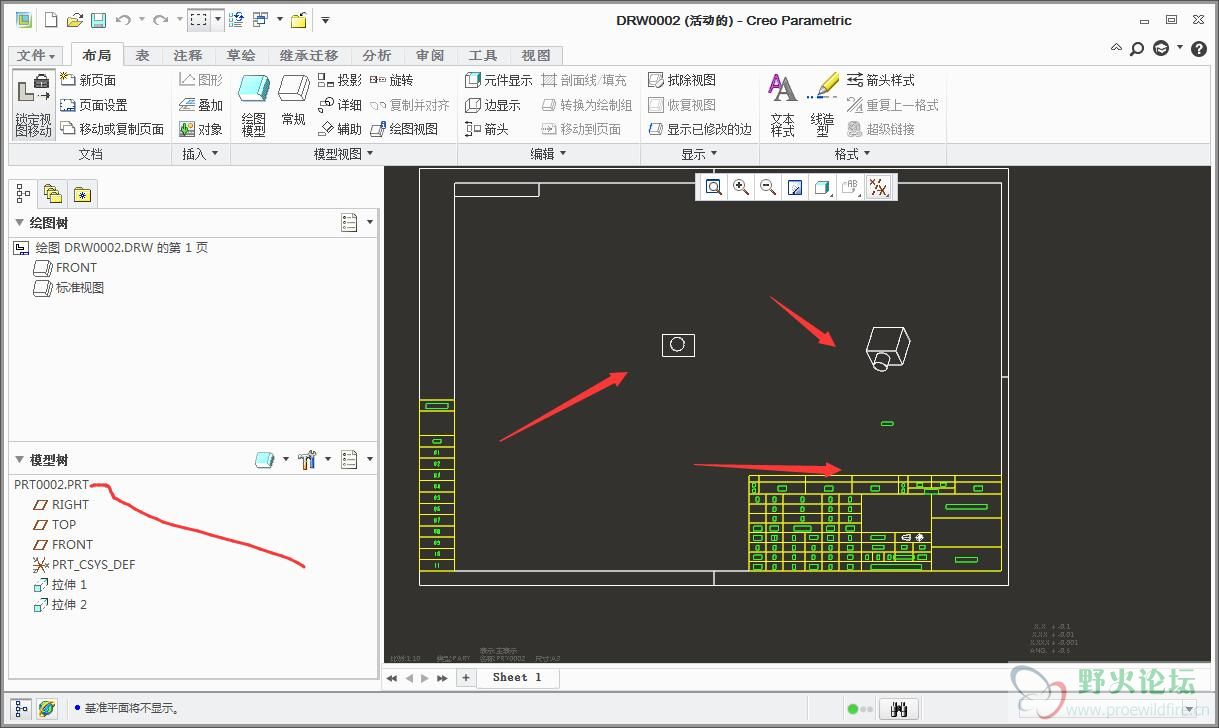Viewport: 1219px width, 728px height.
Task: Redo the last undone action
Action: coord(160,19)
